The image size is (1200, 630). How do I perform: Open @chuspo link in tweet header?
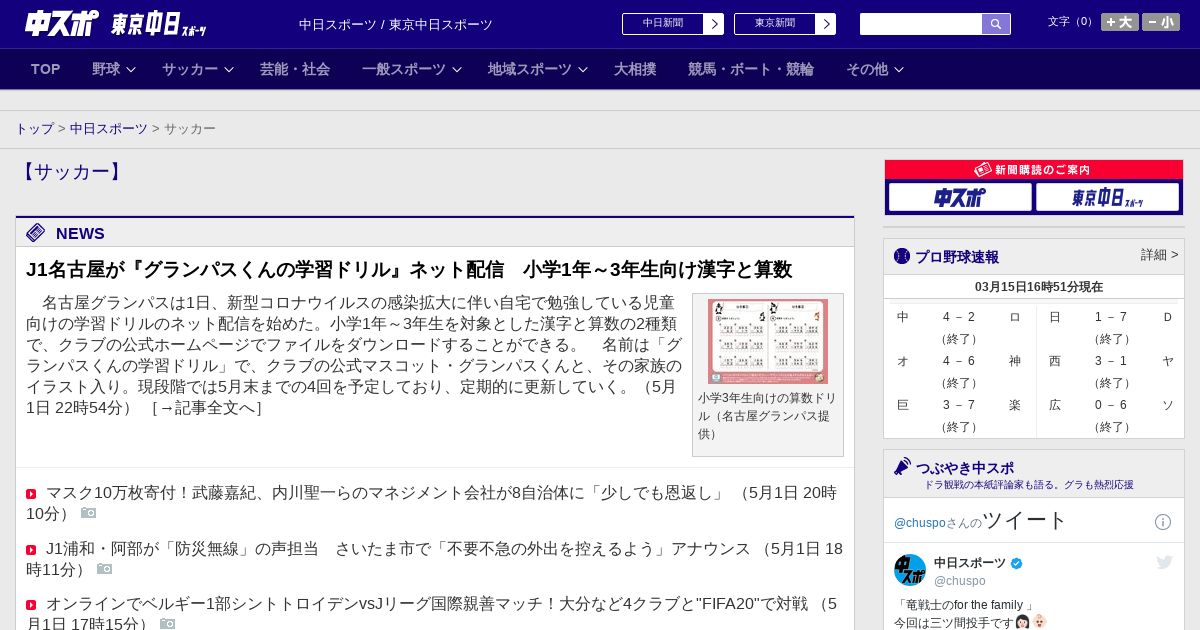918,523
